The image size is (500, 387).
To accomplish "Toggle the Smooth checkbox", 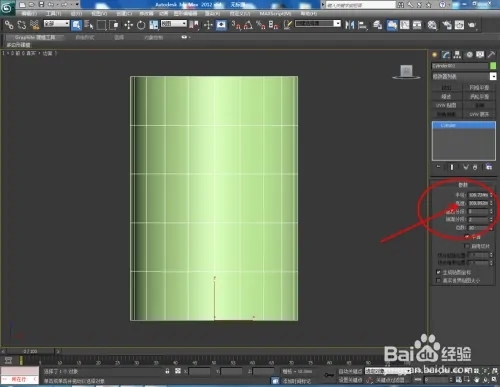I will (467, 237).
